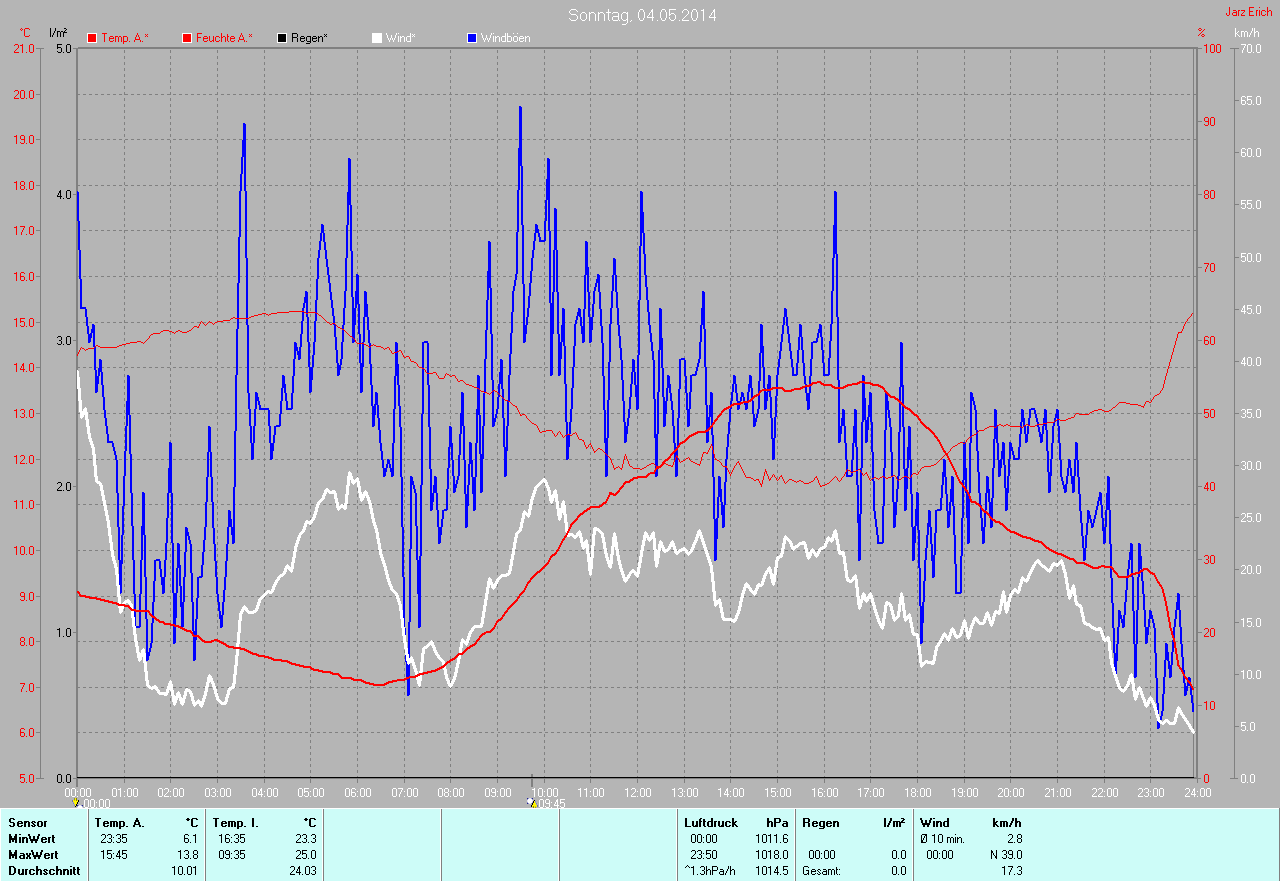This screenshot has width=1280, height=881.
Task: Click the blue Windböen legend square
Action: [472, 38]
